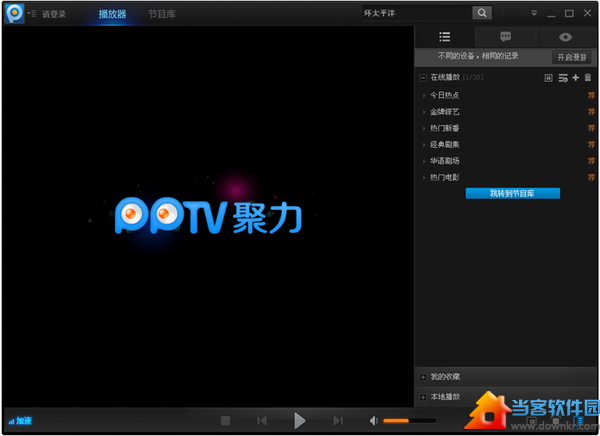Click the 荐 badge beside 金牌综艺
Screen dimensions: 600x436
[592, 112]
